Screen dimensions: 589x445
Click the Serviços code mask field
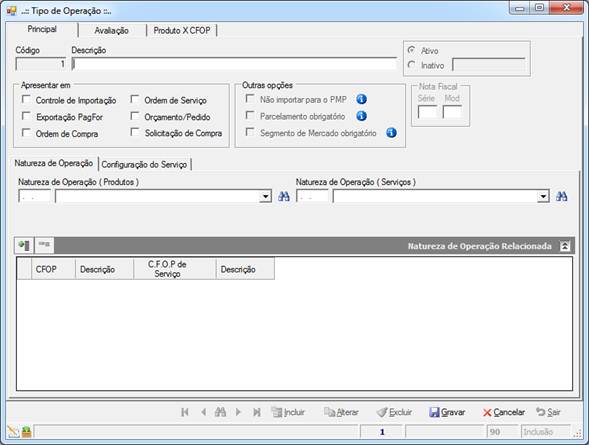pyautogui.click(x=312, y=196)
